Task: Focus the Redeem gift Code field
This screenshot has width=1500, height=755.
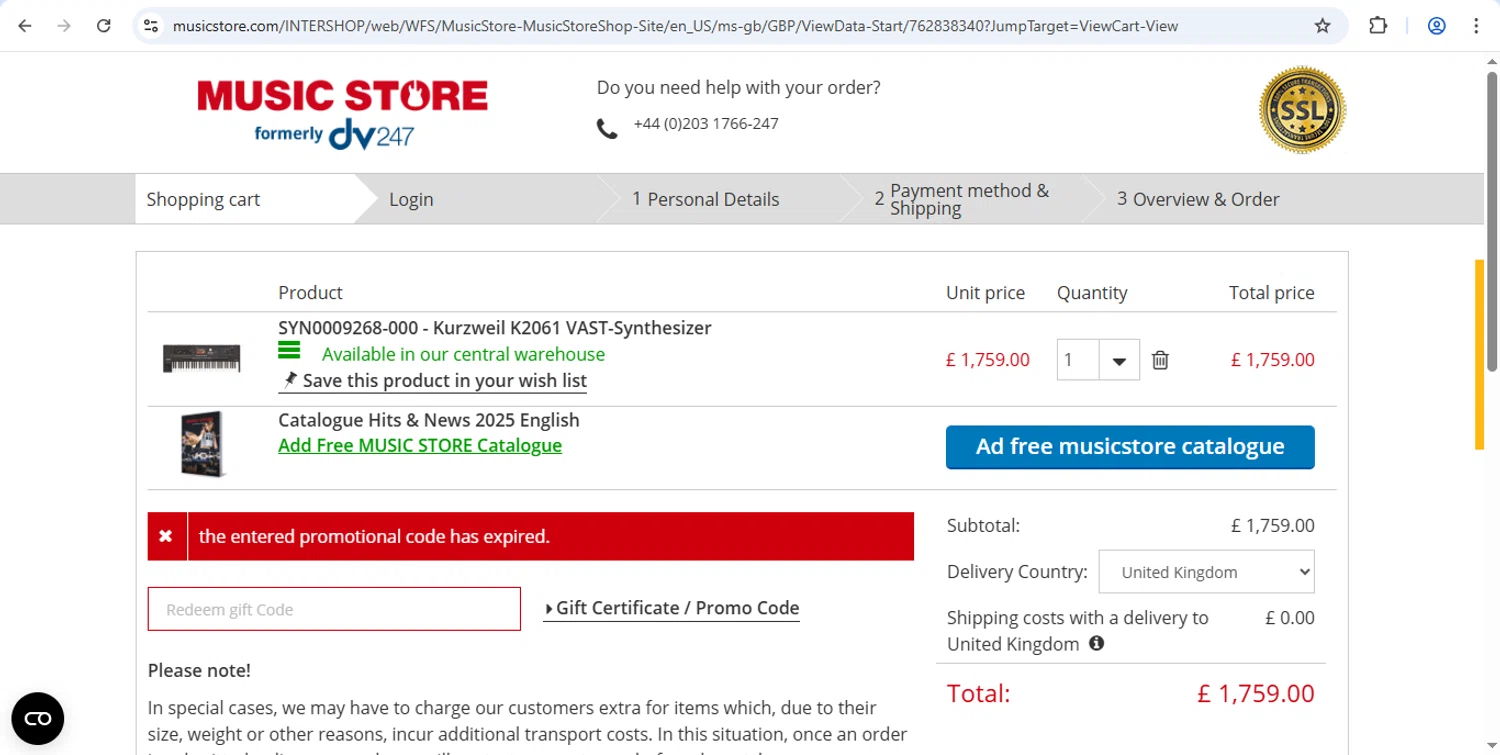Action: (334, 609)
